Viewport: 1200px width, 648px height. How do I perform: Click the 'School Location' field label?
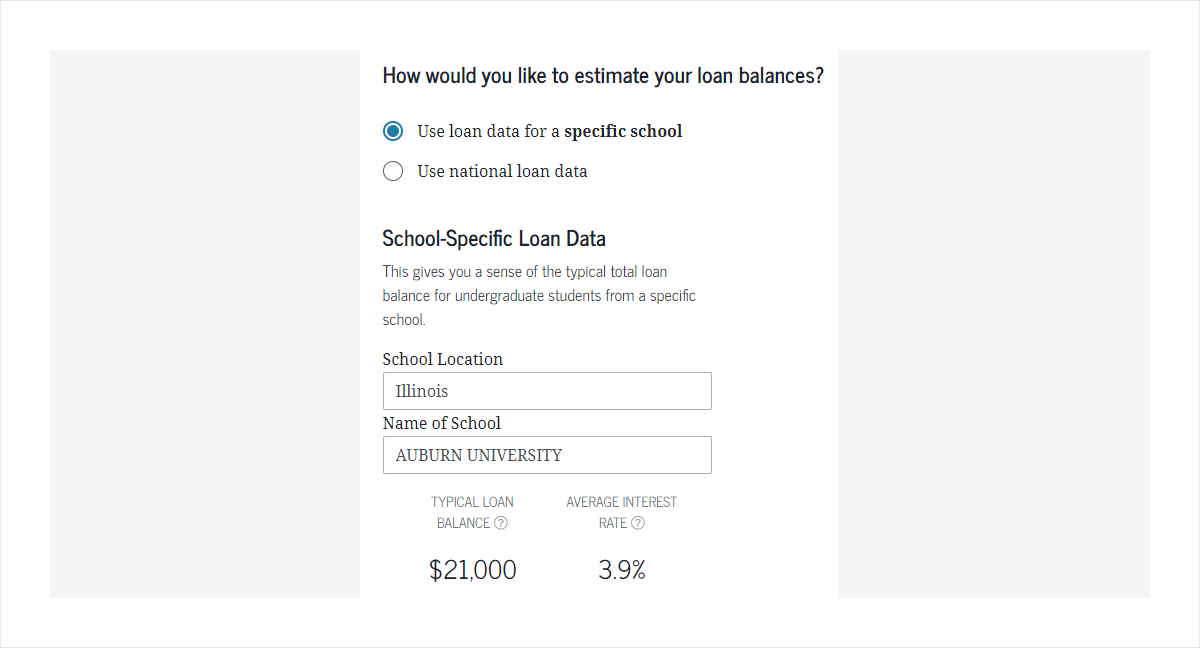(x=442, y=359)
